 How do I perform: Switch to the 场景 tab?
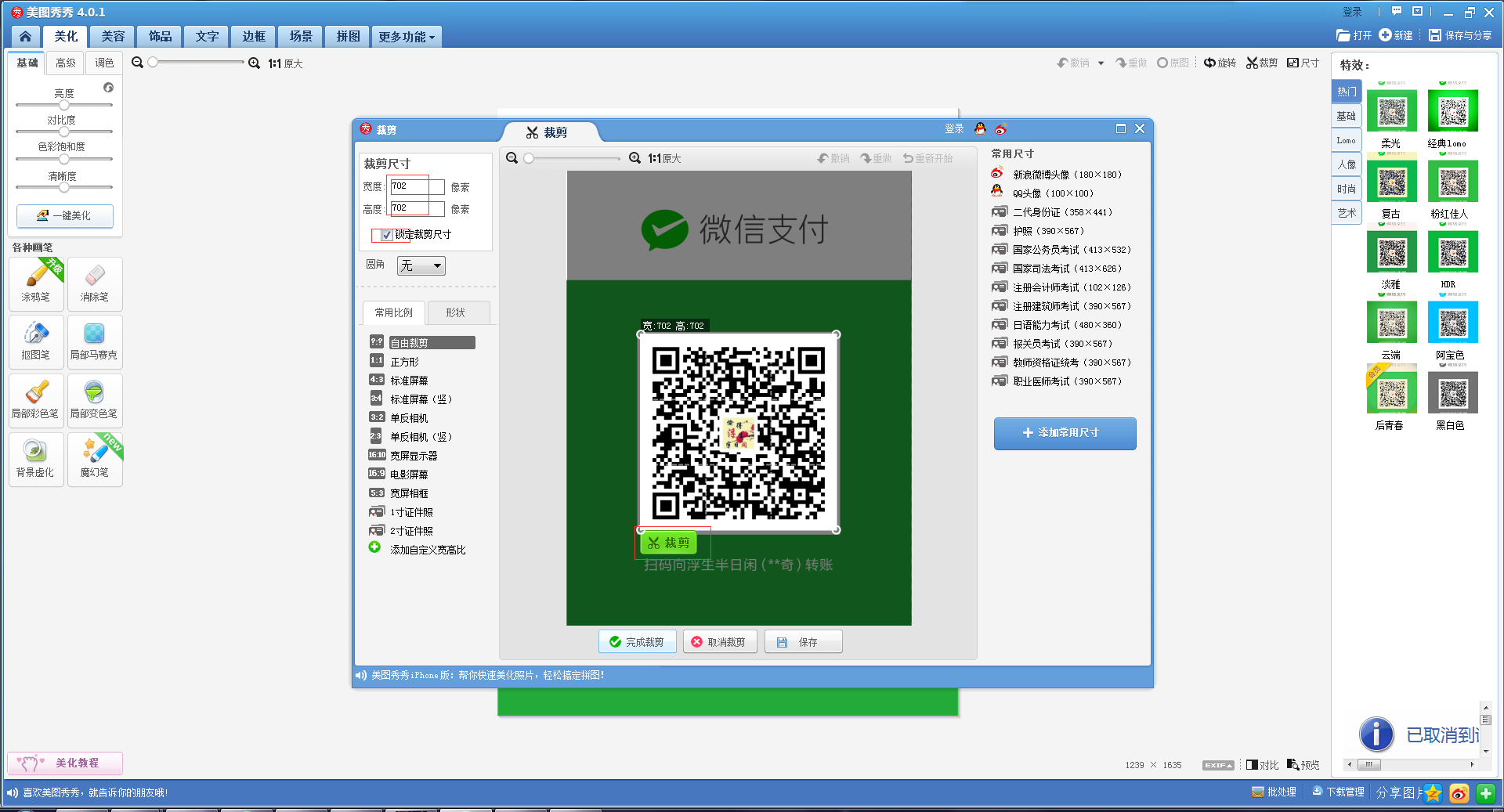[301, 37]
